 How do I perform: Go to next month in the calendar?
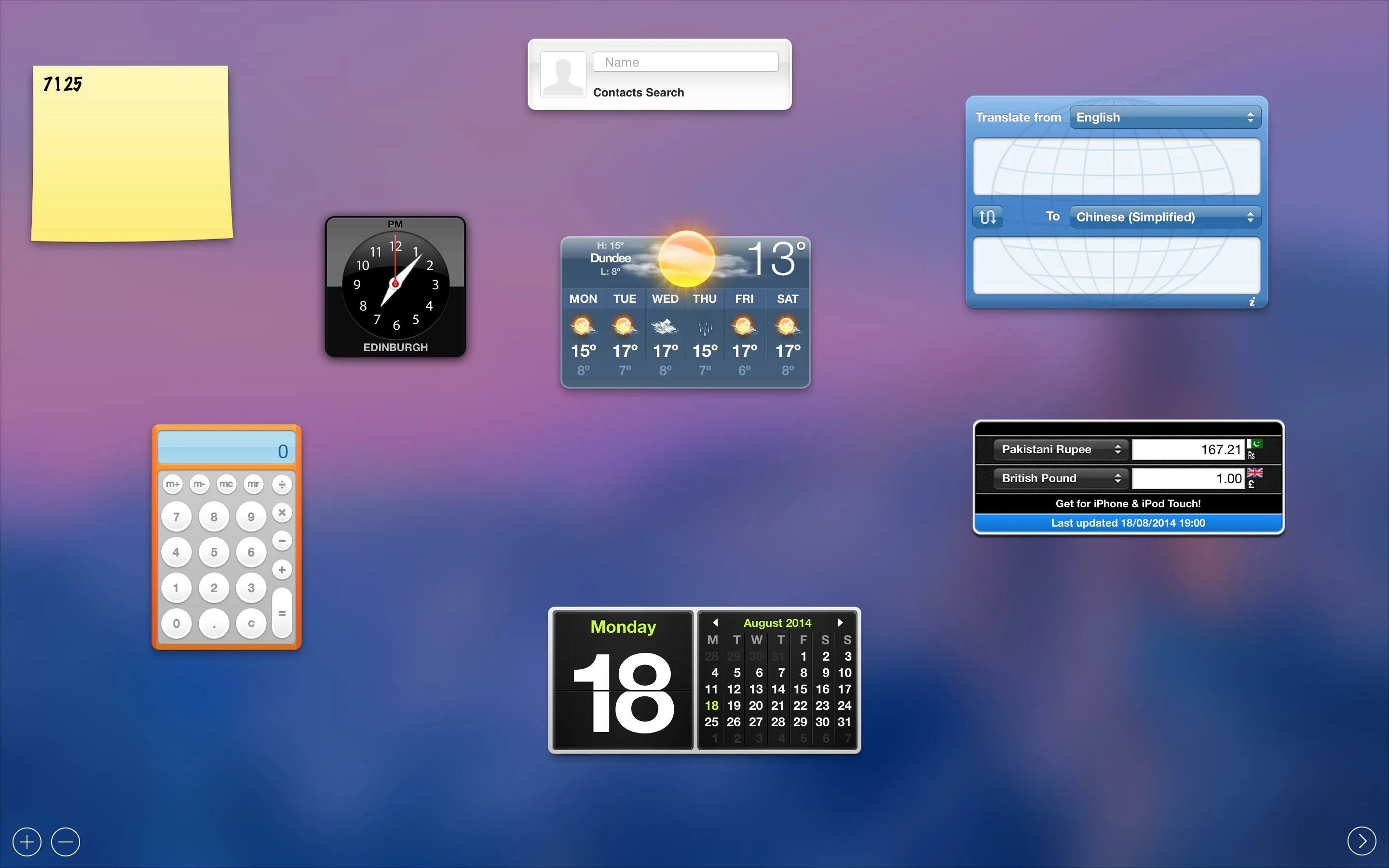coord(840,622)
